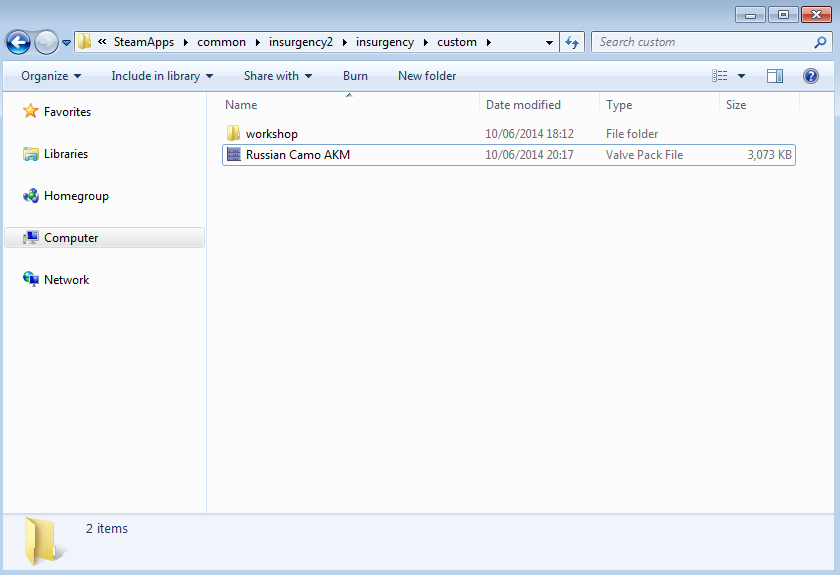
Task: Navigate to insurgency in breadcrumb
Action: pos(385,42)
